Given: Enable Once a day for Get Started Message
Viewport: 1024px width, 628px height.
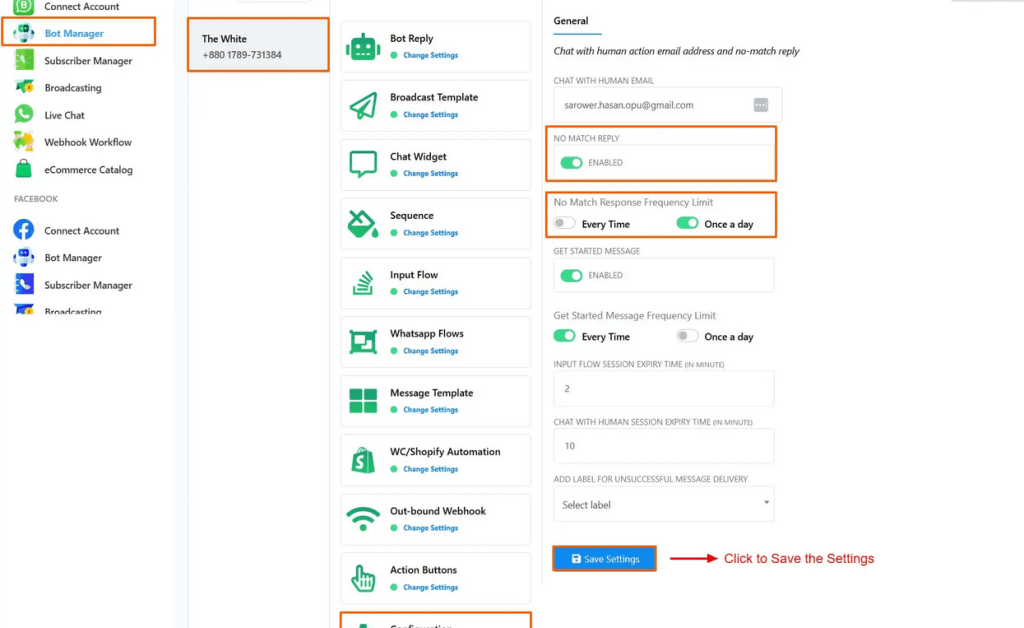Looking at the screenshot, I should pyautogui.click(x=687, y=337).
